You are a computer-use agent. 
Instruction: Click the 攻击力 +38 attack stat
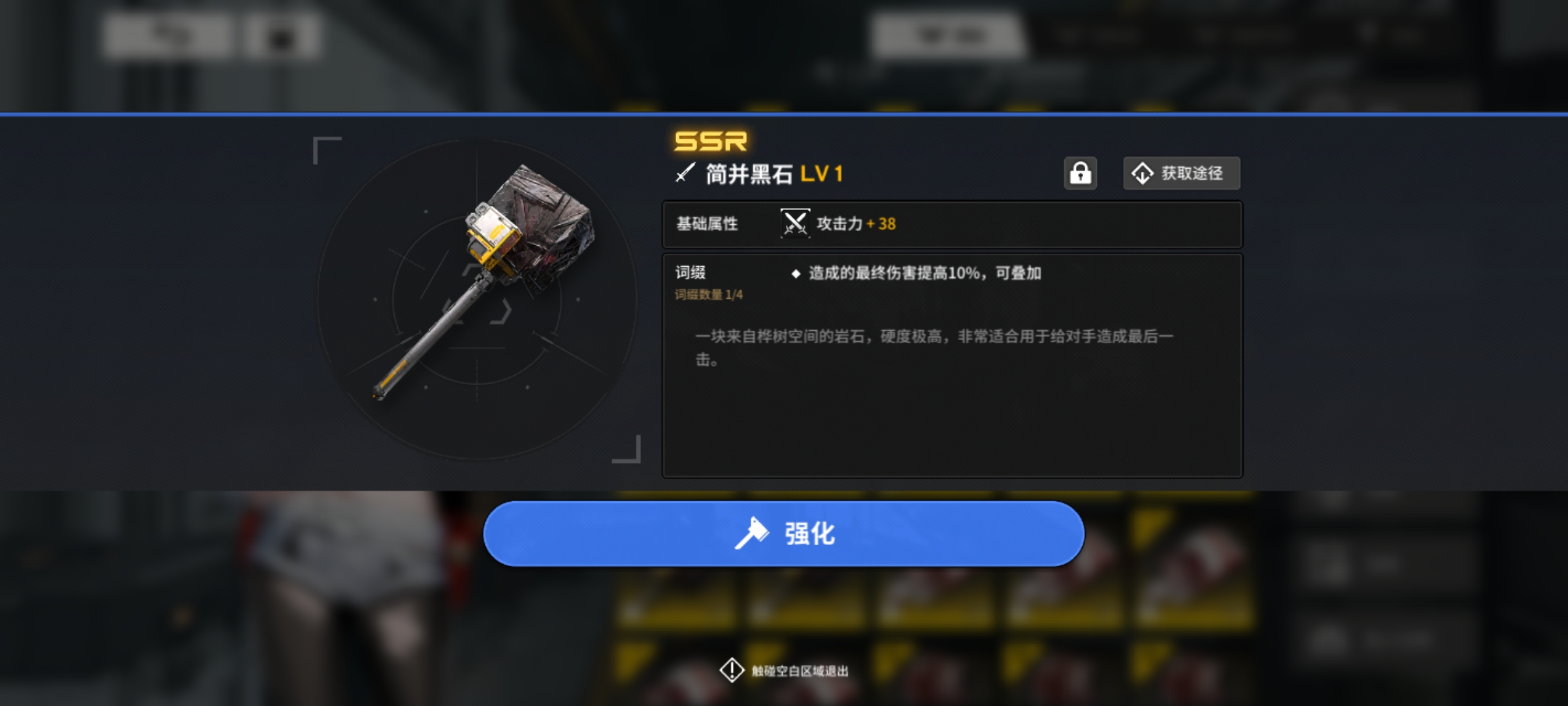(856, 224)
